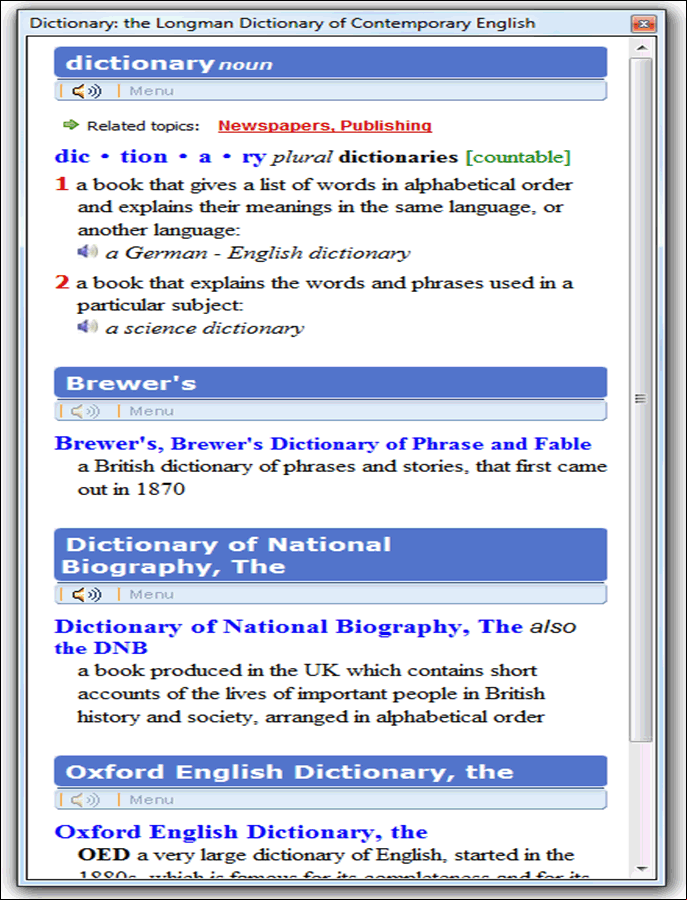Click the Brewer's entry header bar
Screen dimensions: 687x900
(331, 383)
